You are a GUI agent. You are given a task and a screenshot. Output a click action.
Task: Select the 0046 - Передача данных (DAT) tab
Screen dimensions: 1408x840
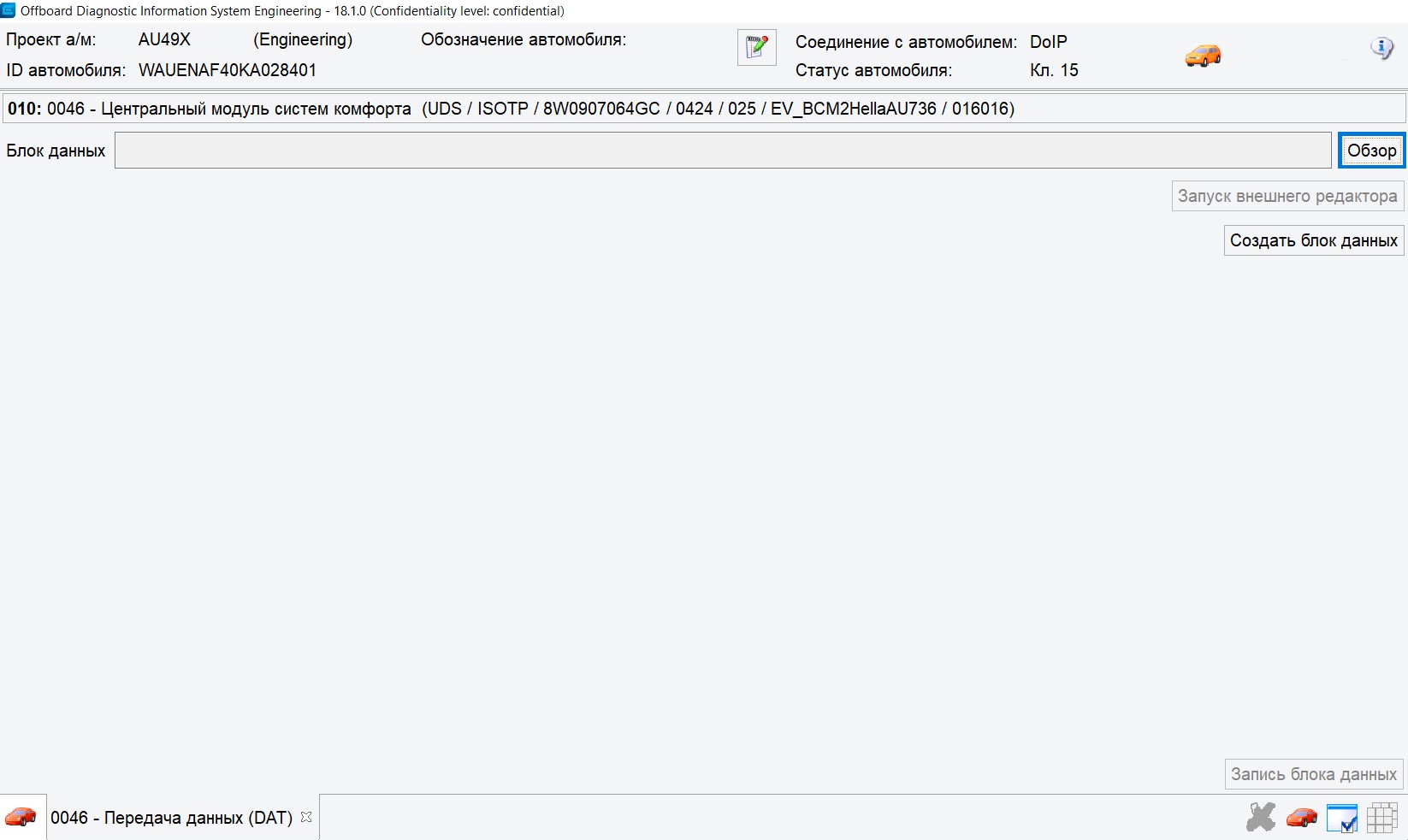click(171, 818)
